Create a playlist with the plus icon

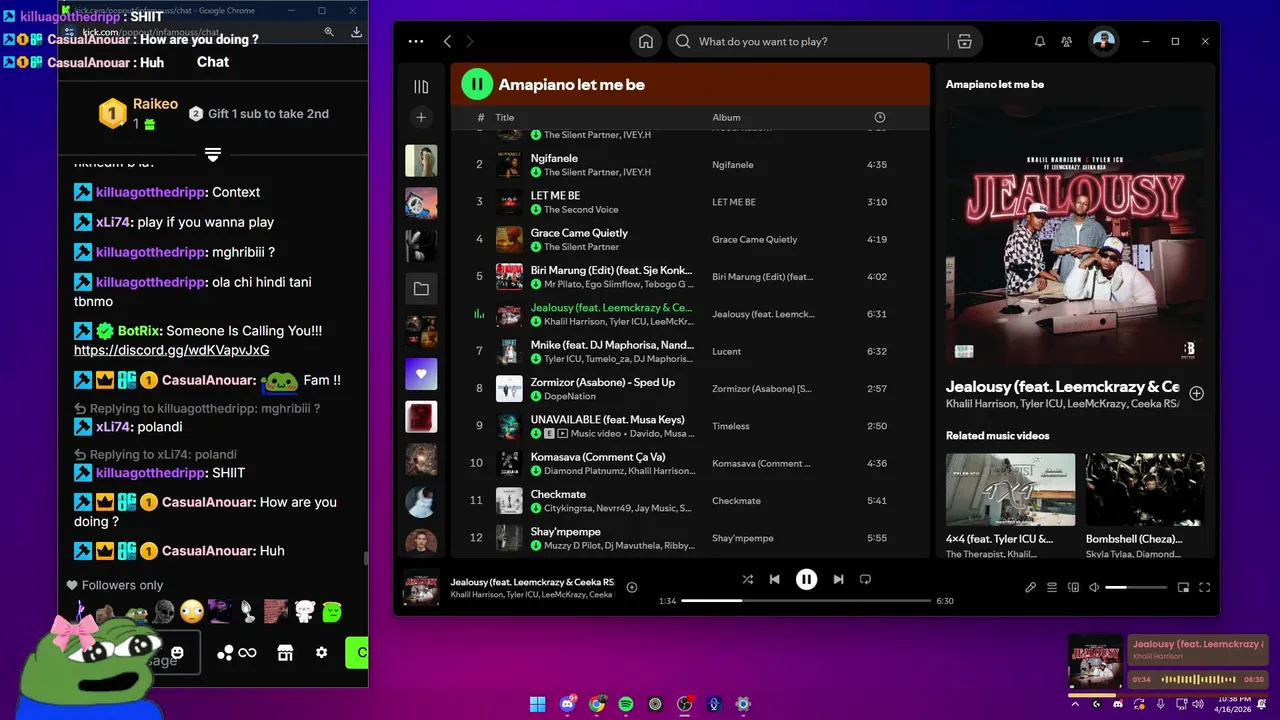pyautogui.click(x=421, y=117)
